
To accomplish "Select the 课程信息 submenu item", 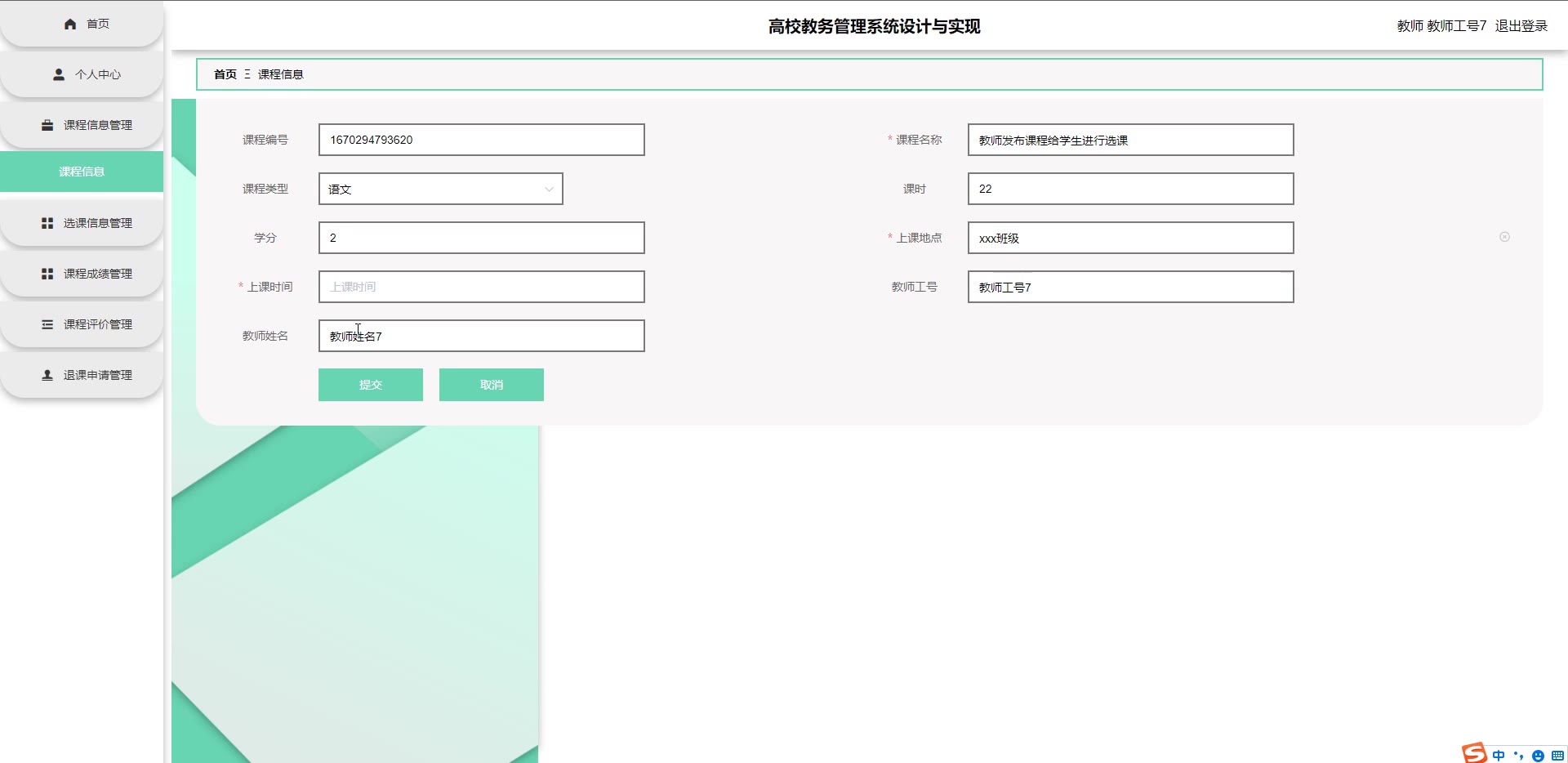I will 82,172.
